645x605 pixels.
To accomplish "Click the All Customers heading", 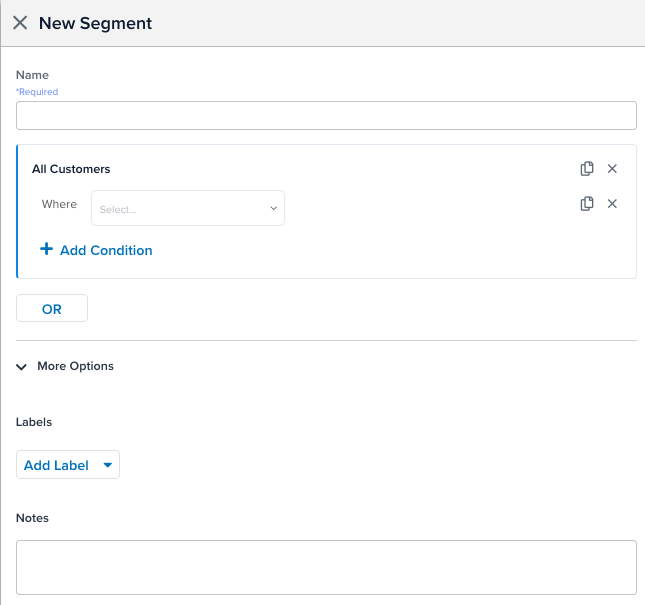I will click(71, 169).
